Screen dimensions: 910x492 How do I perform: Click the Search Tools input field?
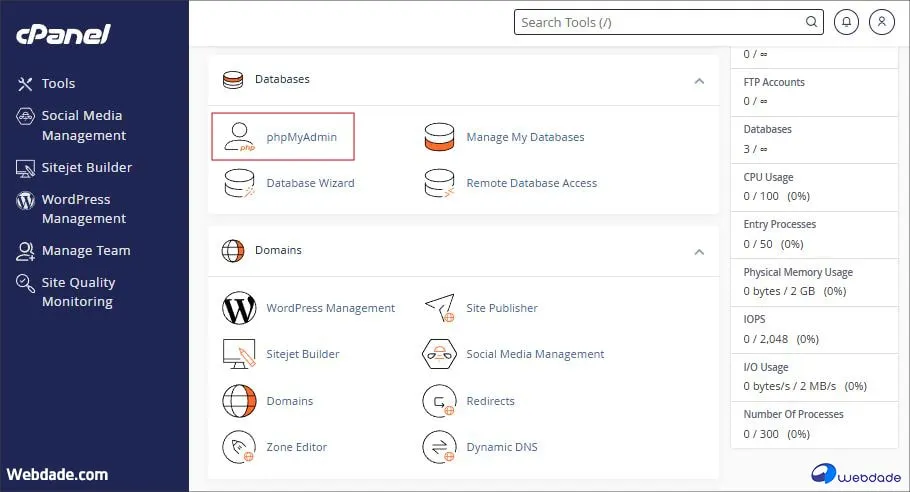click(x=660, y=22)
